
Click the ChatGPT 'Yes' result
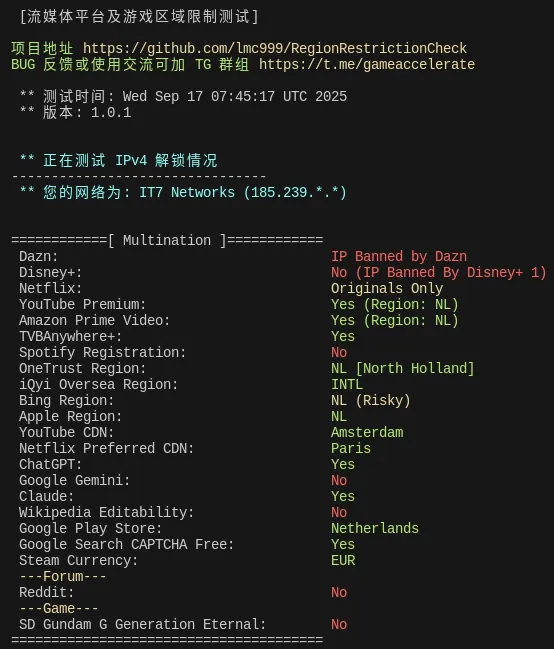343,464
